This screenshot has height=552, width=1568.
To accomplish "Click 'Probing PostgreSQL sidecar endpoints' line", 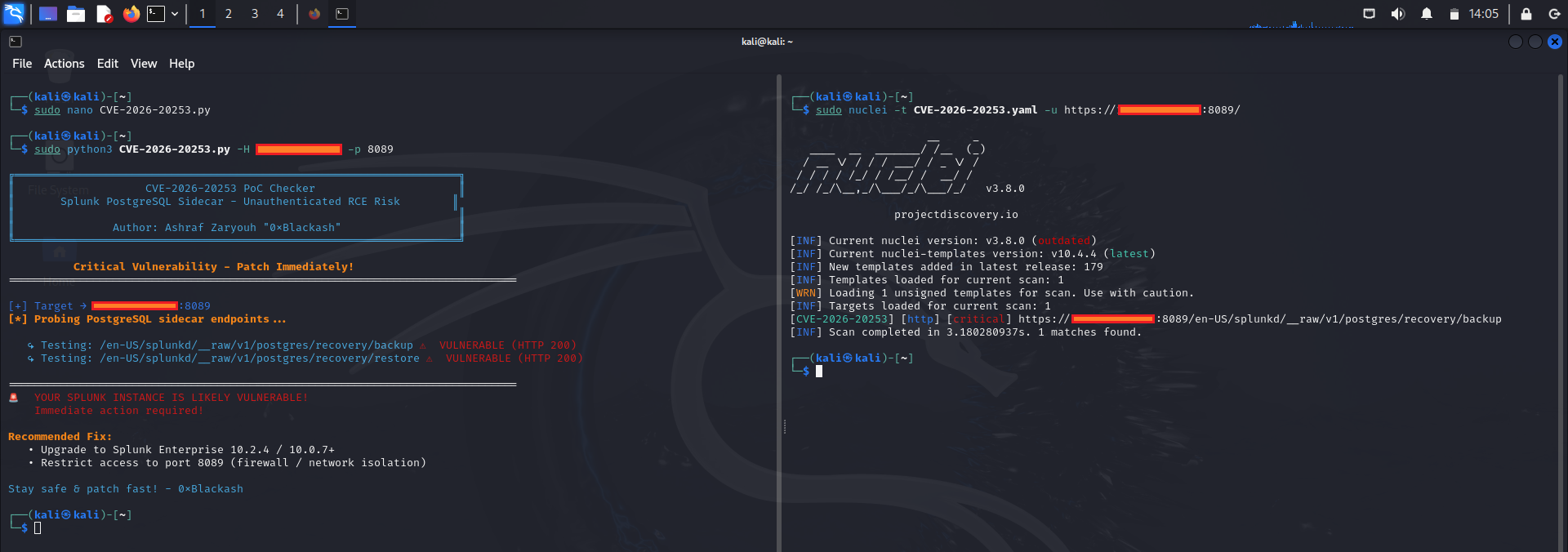I will tap(147, 319).
